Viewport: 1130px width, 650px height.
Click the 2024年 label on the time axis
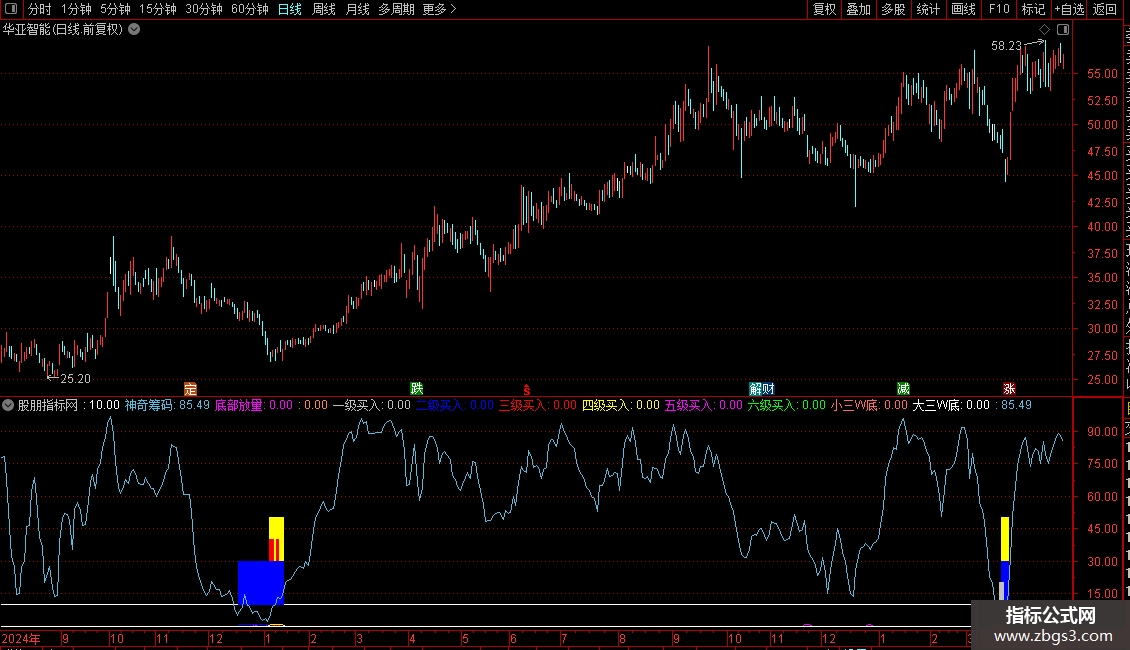21,638
